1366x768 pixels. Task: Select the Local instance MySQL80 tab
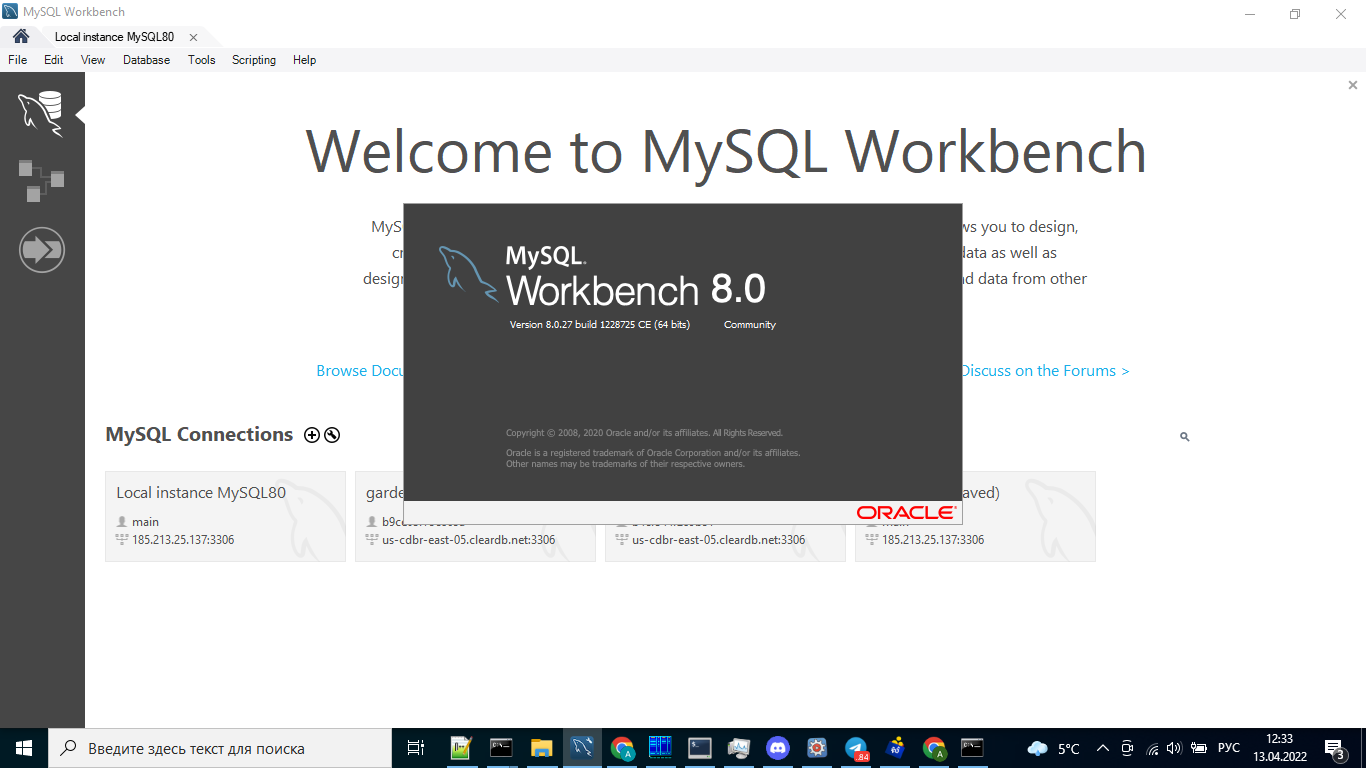click(x=114, y=37)
